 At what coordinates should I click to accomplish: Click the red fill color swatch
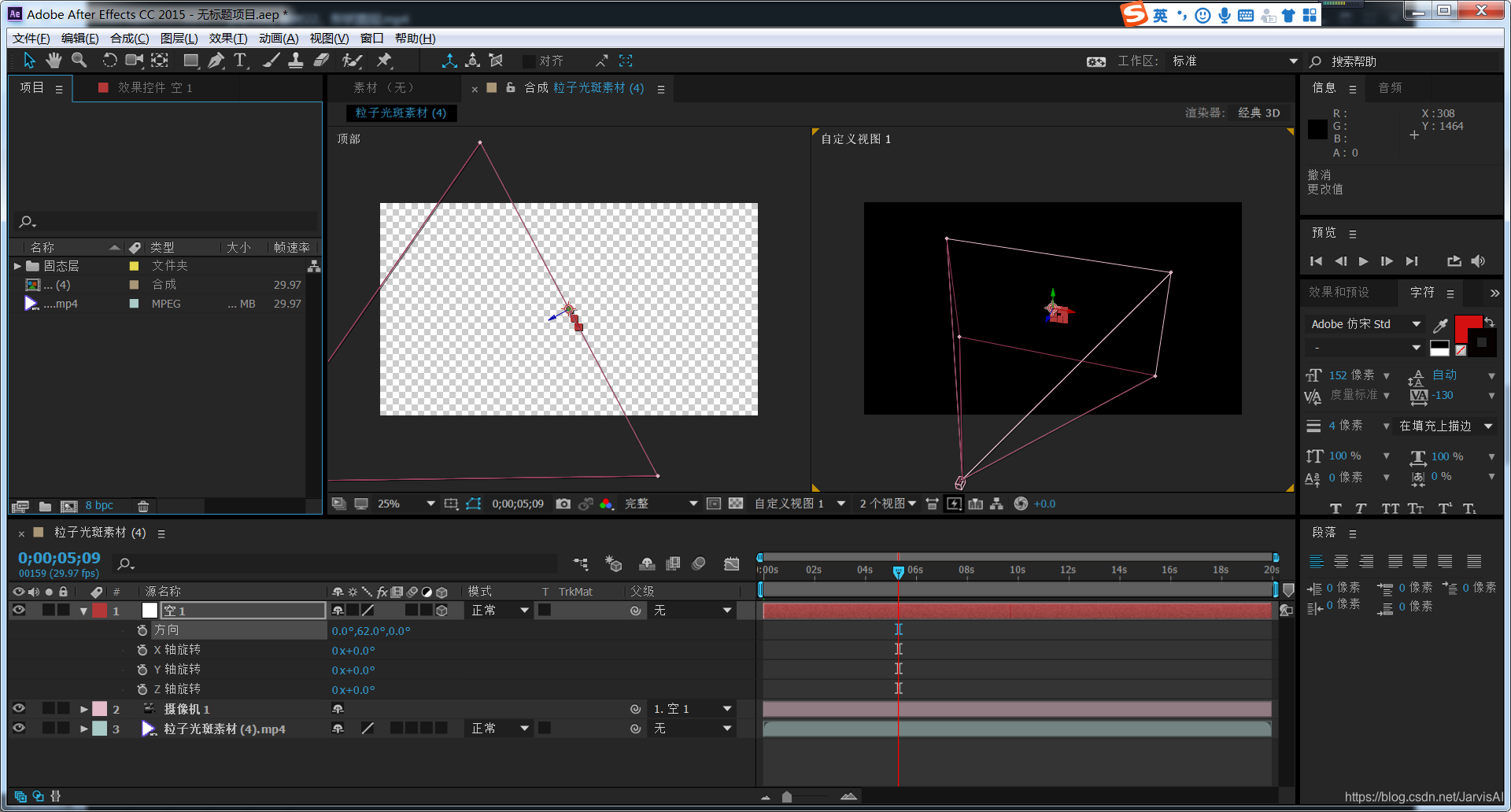click(1468, 327)
